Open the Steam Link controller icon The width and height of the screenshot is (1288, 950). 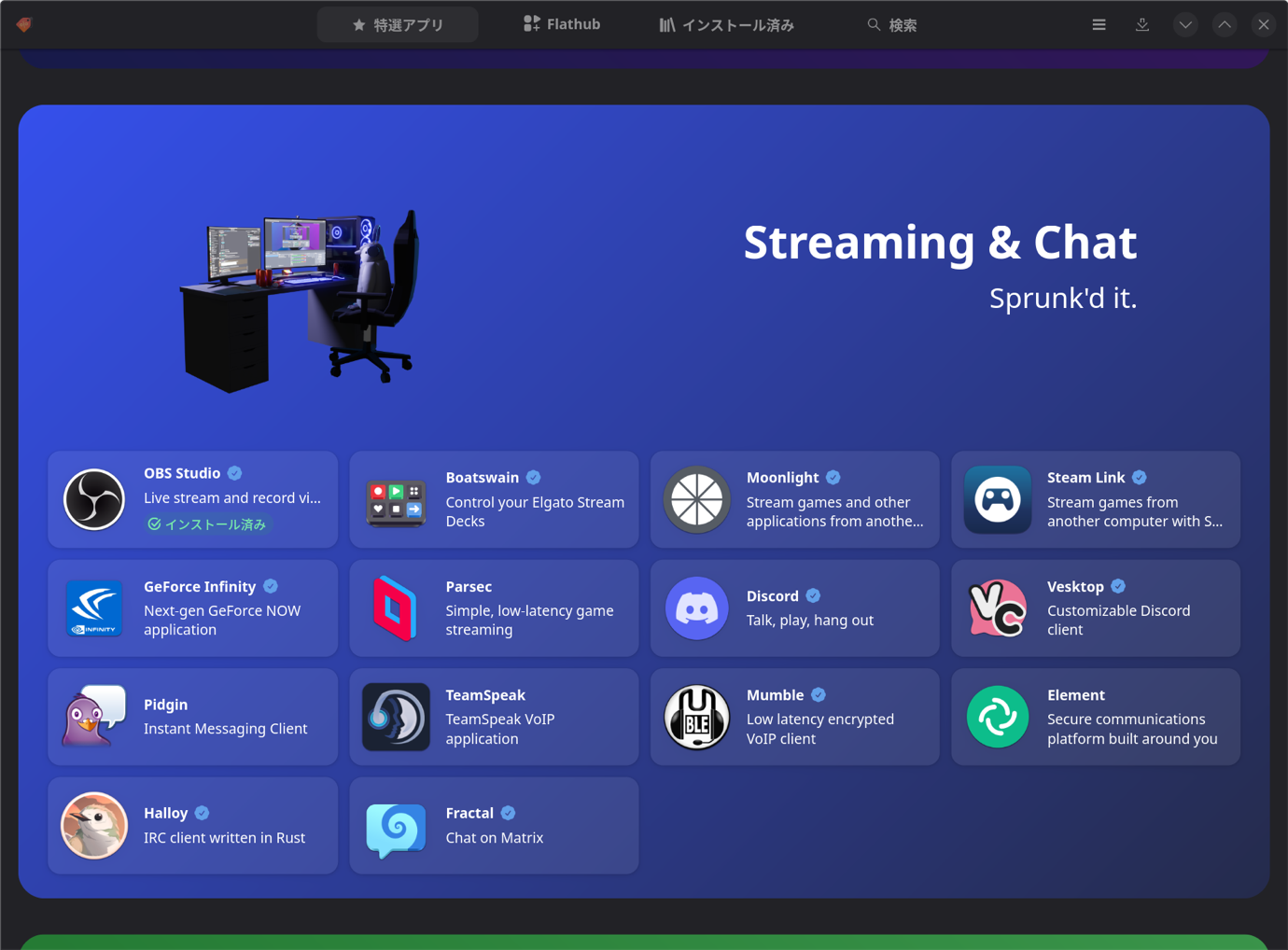pos(998,500)
